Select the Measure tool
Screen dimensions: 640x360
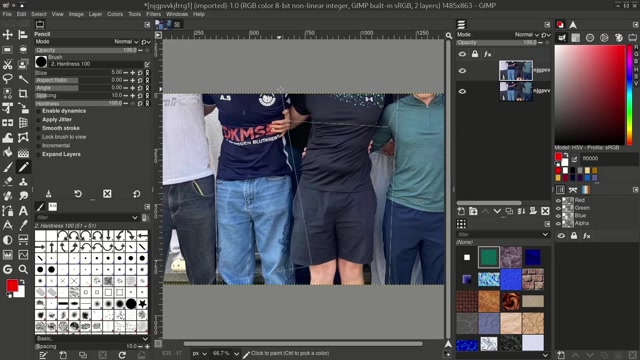7,225
